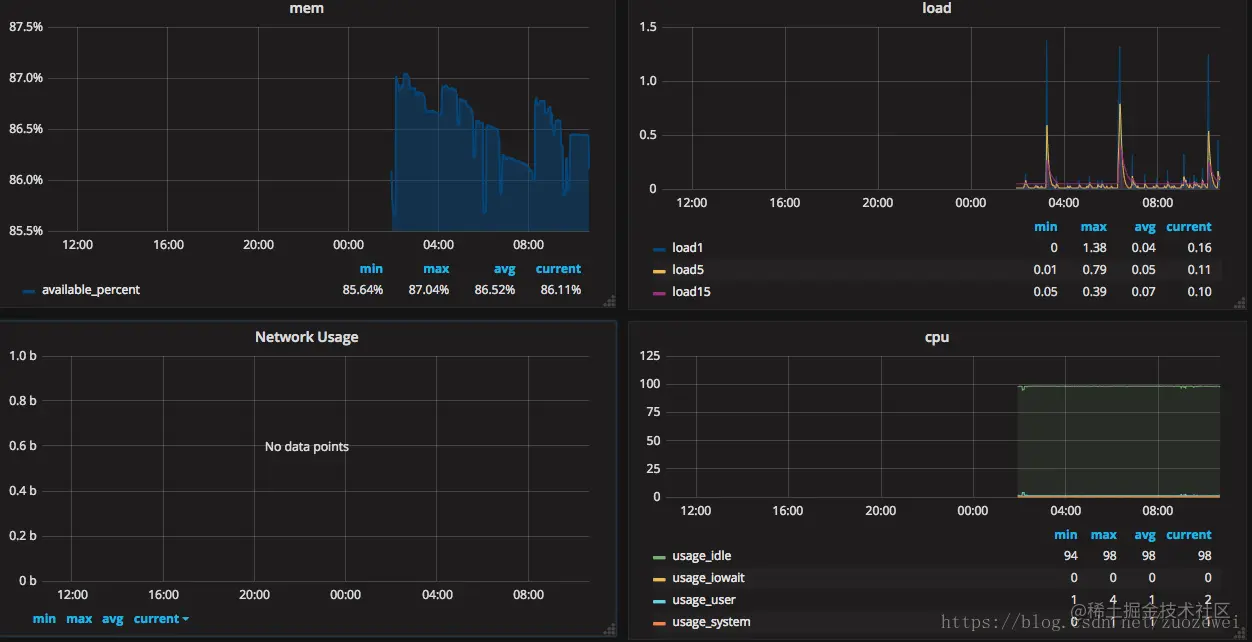Open the Network Usage panel title menu

(306, 337)
